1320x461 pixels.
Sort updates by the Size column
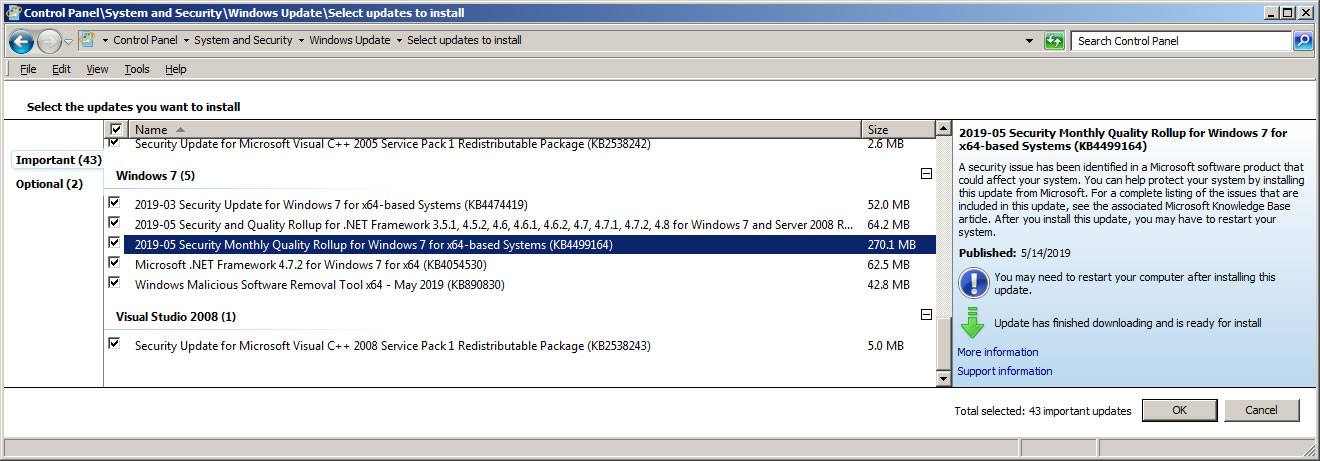(898, 129)
